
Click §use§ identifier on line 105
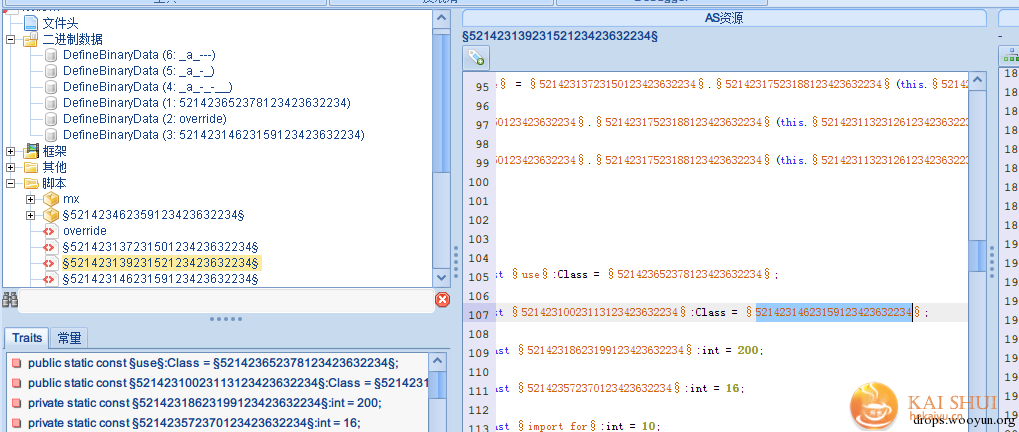click(x=531, y=275)
